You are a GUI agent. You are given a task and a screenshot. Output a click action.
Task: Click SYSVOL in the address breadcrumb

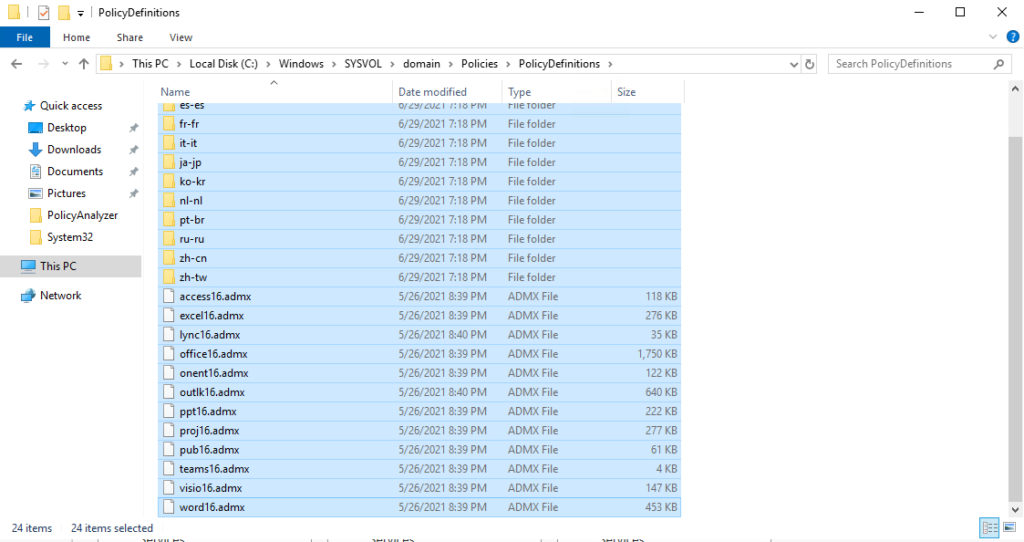(363, 64)
